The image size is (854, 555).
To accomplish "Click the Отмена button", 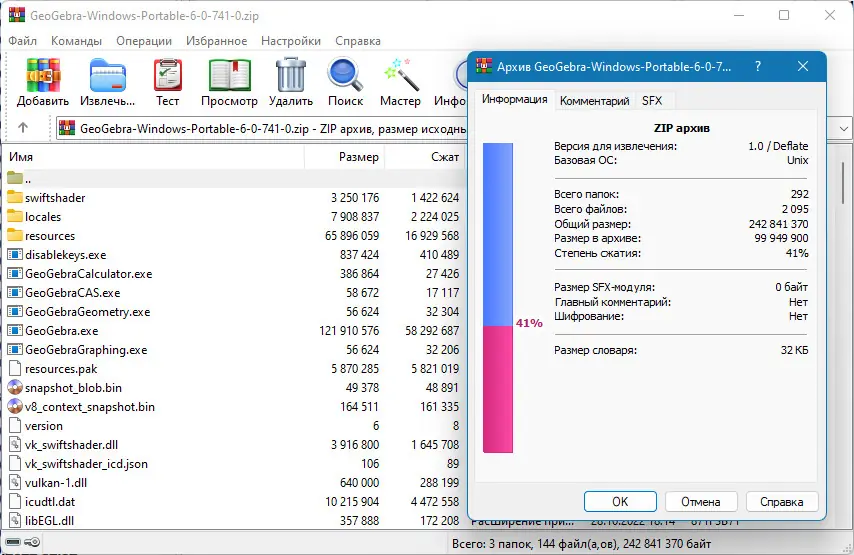I will pyautogui.click(x=701, y=502).
